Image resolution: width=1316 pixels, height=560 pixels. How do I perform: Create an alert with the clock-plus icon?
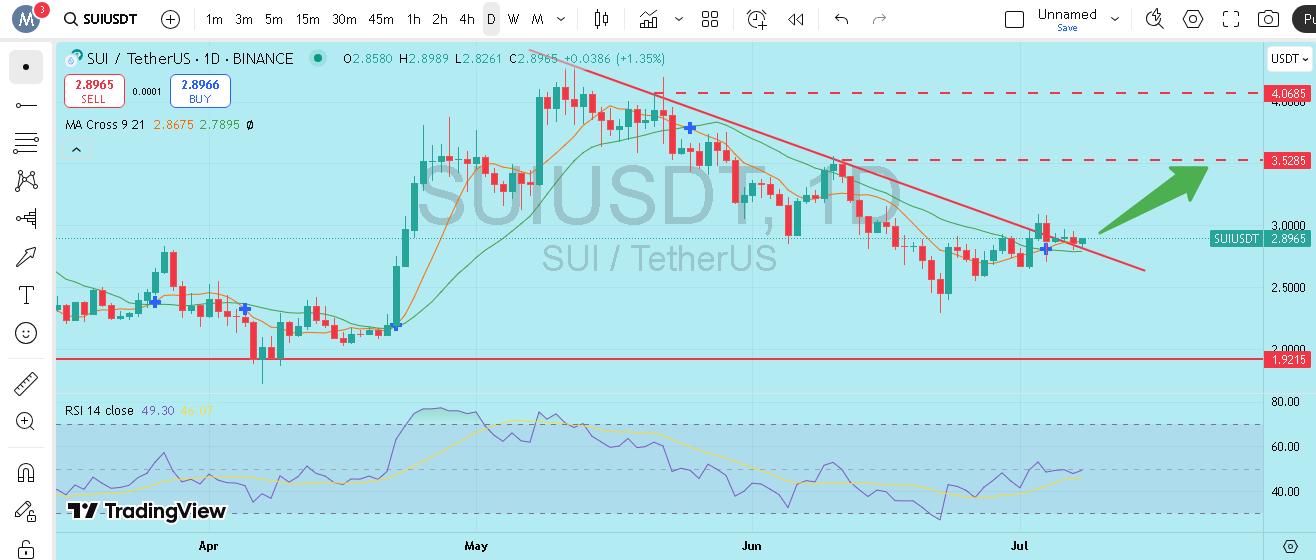757,19
